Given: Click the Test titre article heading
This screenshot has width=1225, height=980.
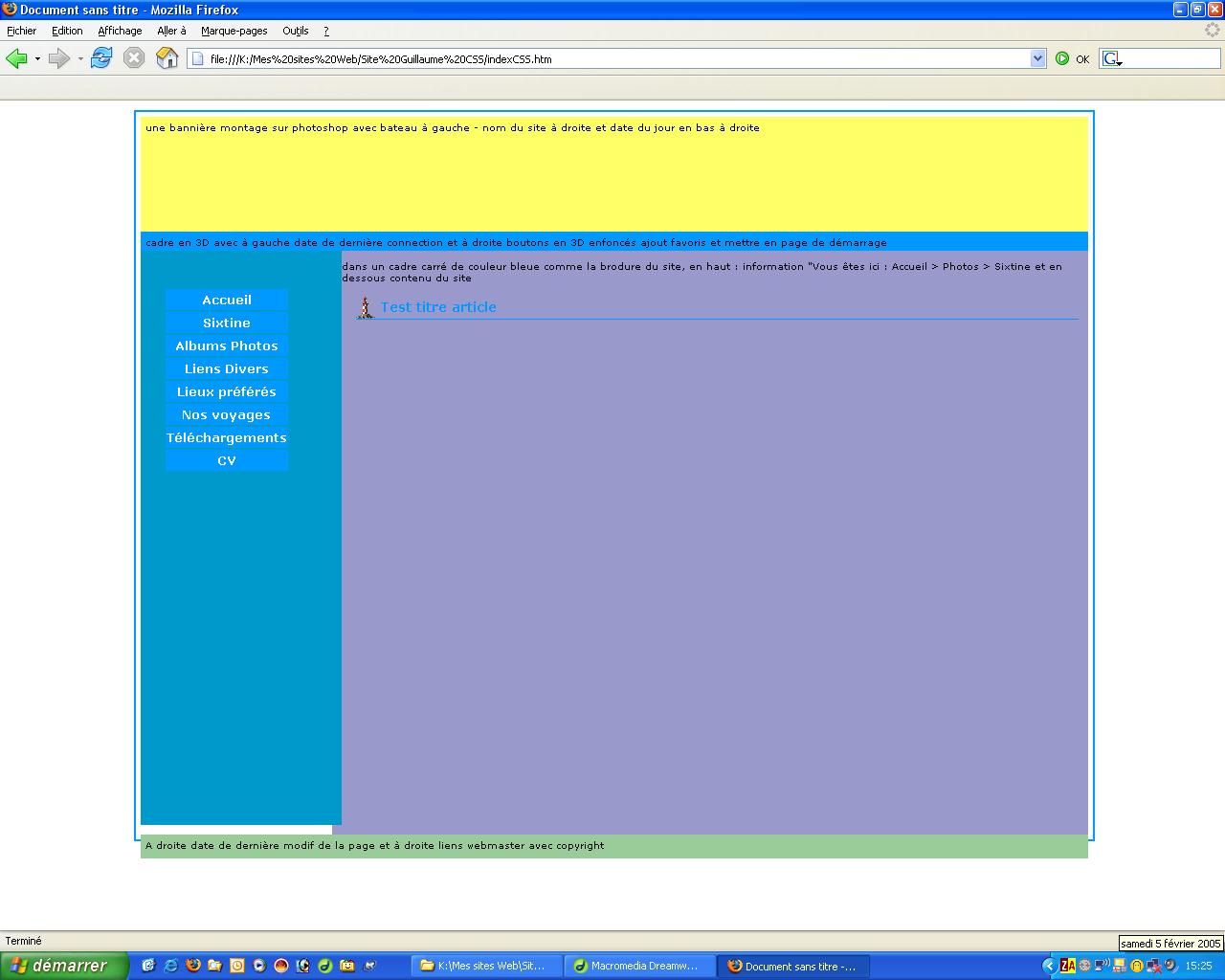Looking at the screenshot, I should pos(438,307).
